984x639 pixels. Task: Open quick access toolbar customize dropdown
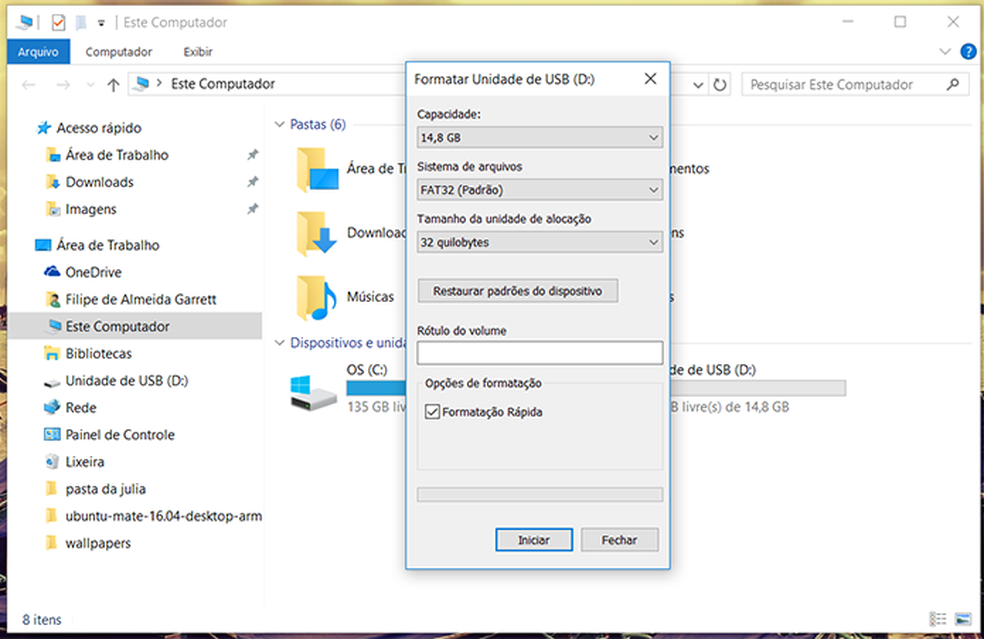(101, 23)
